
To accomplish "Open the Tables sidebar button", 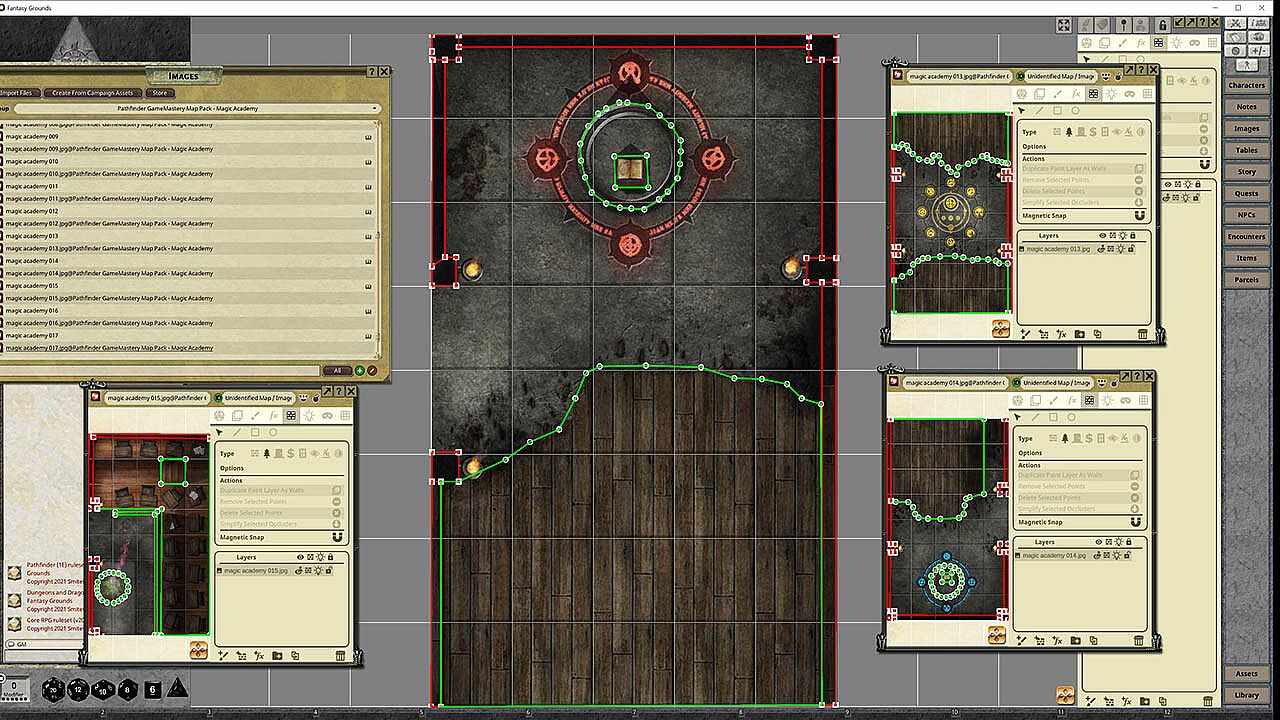I will [x=1246, y=150].
